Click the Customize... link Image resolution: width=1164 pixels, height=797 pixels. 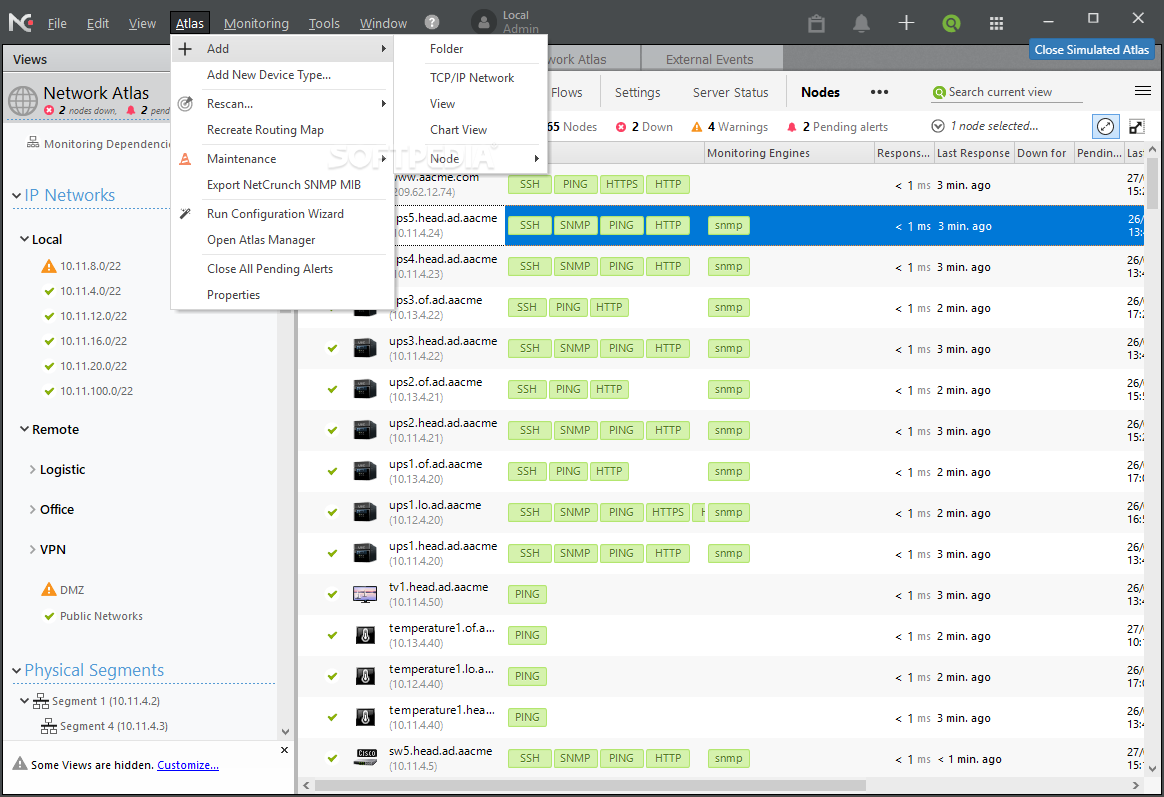point(188,765)
